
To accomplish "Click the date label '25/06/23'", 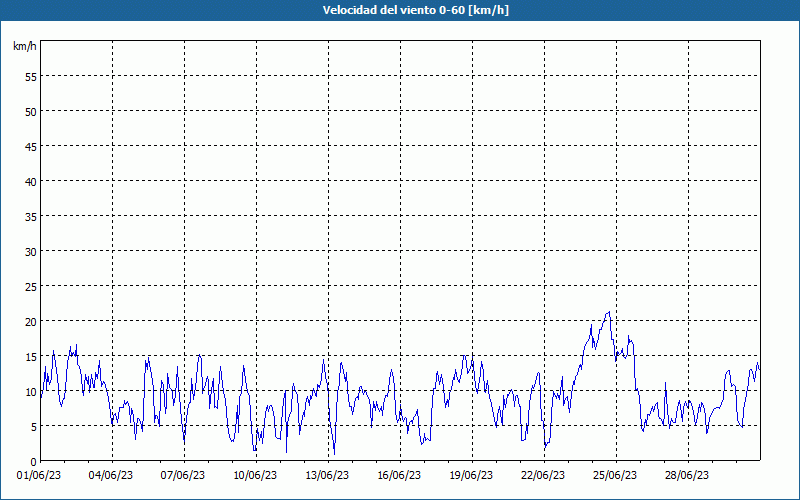I will tap(615, 476).
